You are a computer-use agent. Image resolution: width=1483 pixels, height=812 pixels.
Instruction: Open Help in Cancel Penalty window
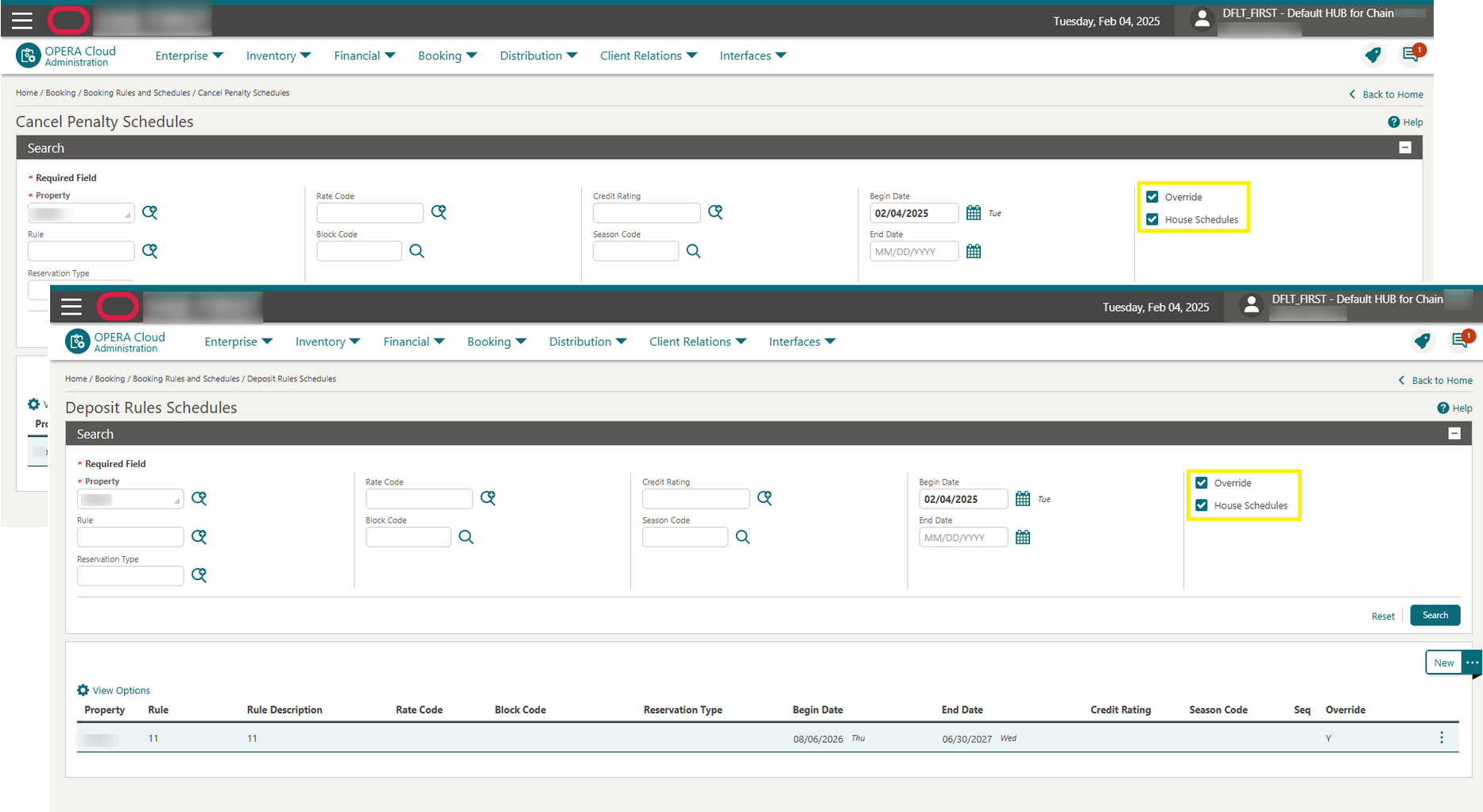coord(1405,122)
